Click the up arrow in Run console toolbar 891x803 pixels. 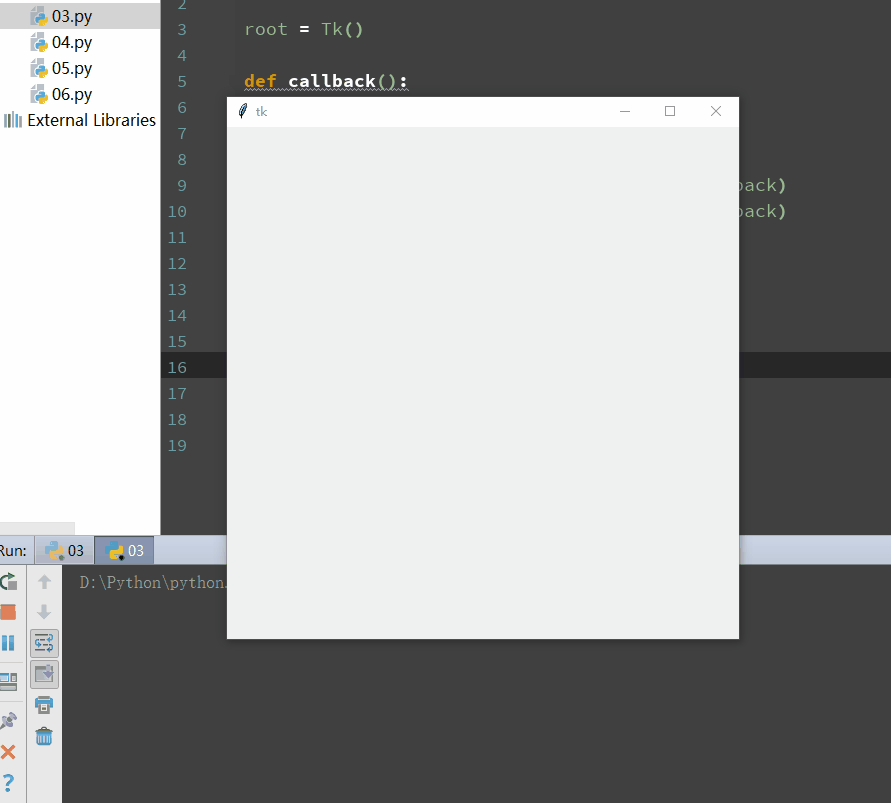point(44,581)
